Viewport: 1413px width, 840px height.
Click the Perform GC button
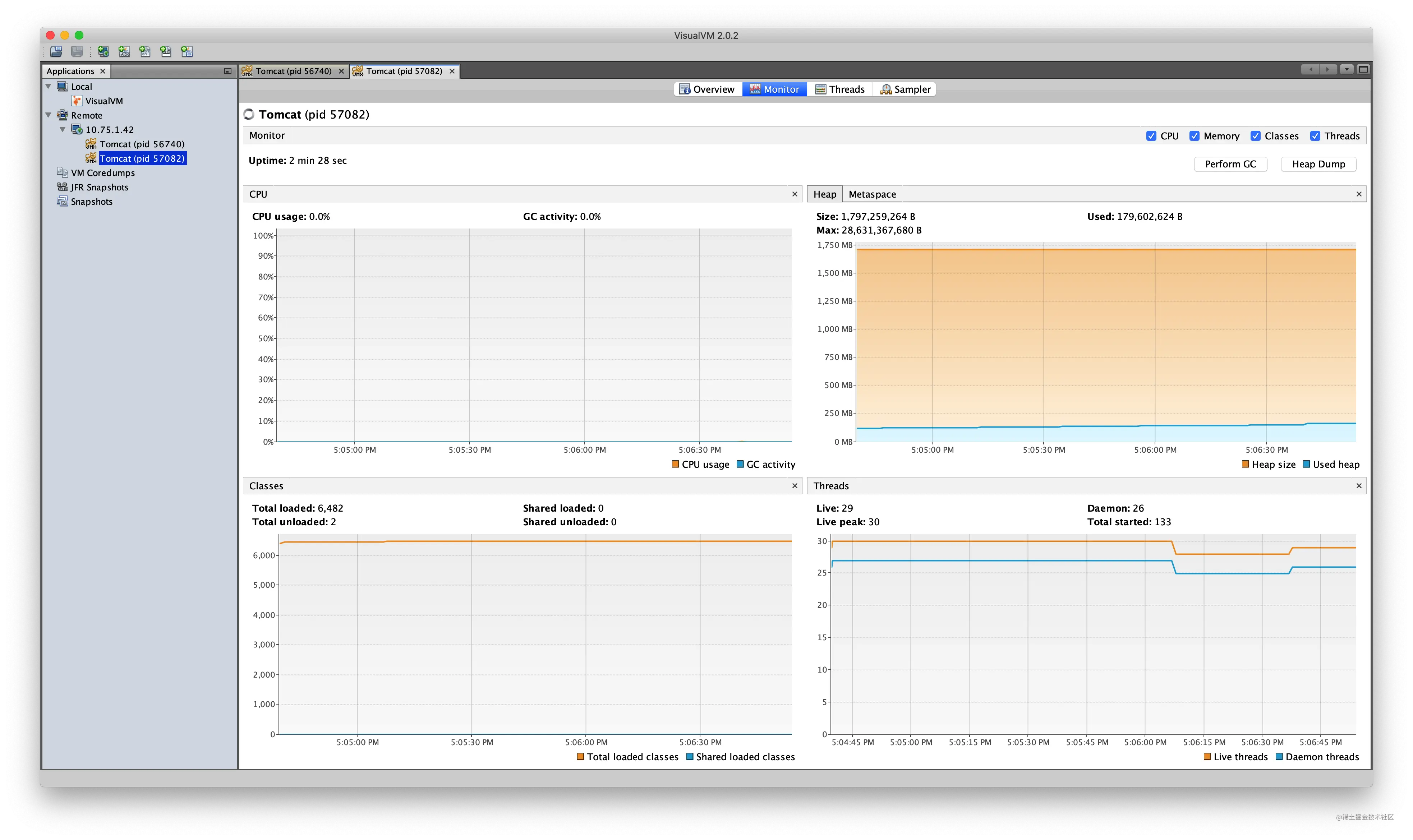point(1231,164)
